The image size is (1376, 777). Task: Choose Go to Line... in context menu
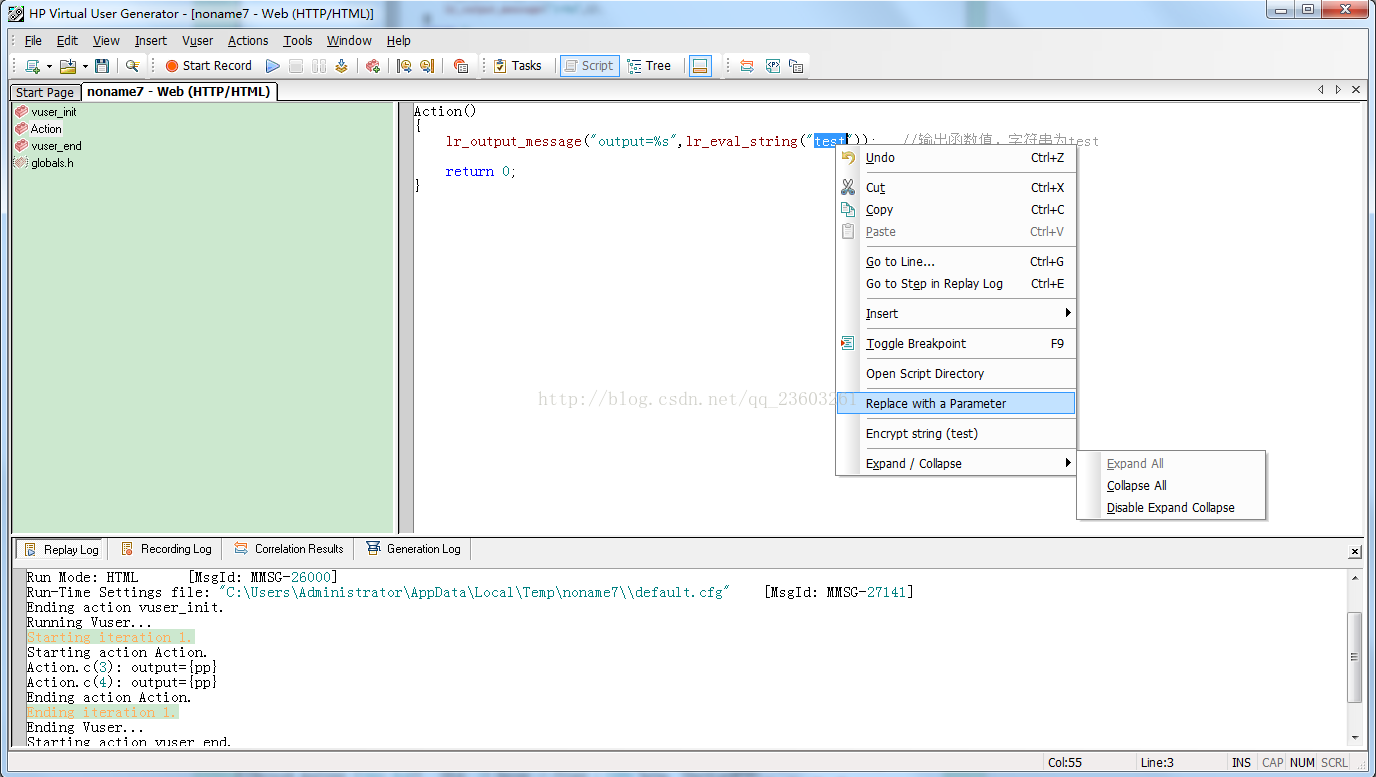pos(955,262)
